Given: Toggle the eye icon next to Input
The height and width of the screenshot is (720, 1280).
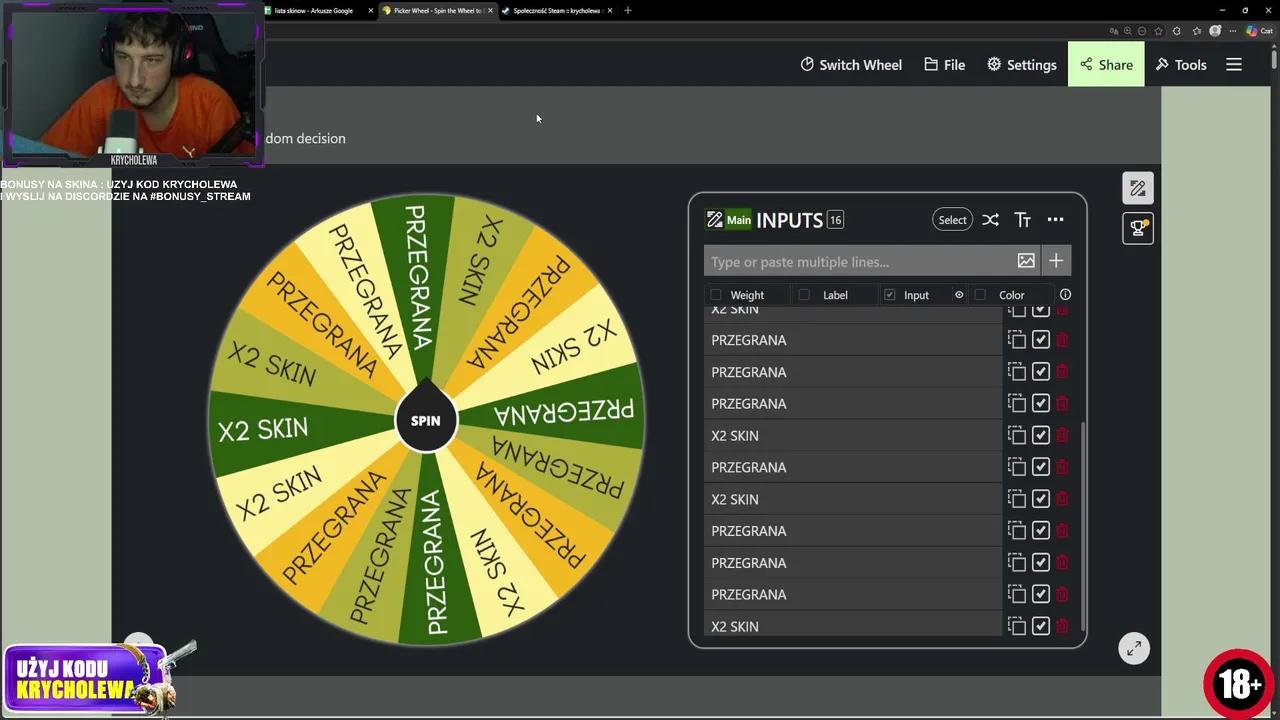Looking at the screenshot, I should (959, 295).
